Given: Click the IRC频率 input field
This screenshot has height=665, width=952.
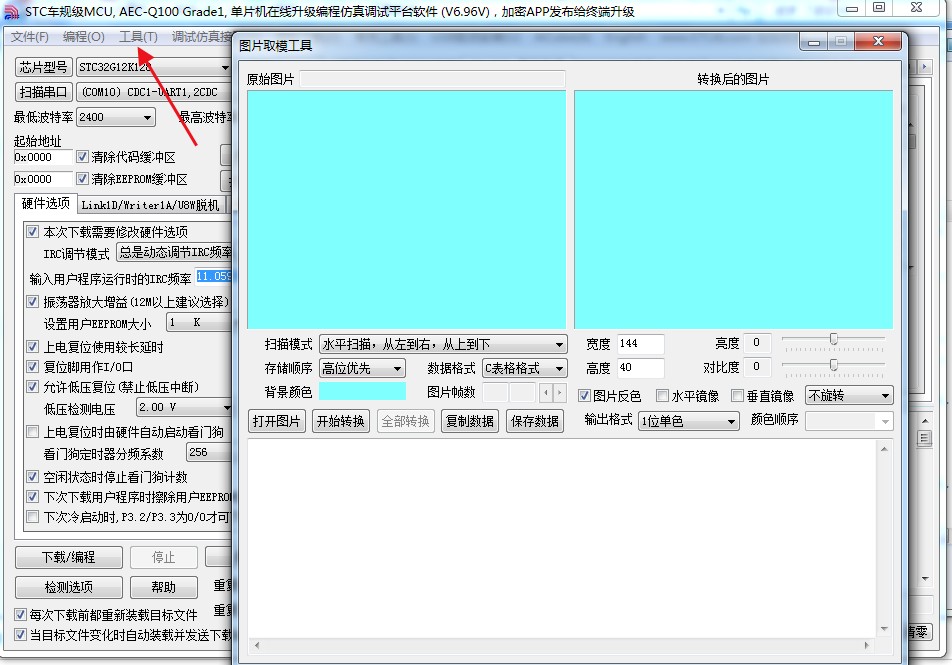Looking at the screenshot, I should (214, 276).
